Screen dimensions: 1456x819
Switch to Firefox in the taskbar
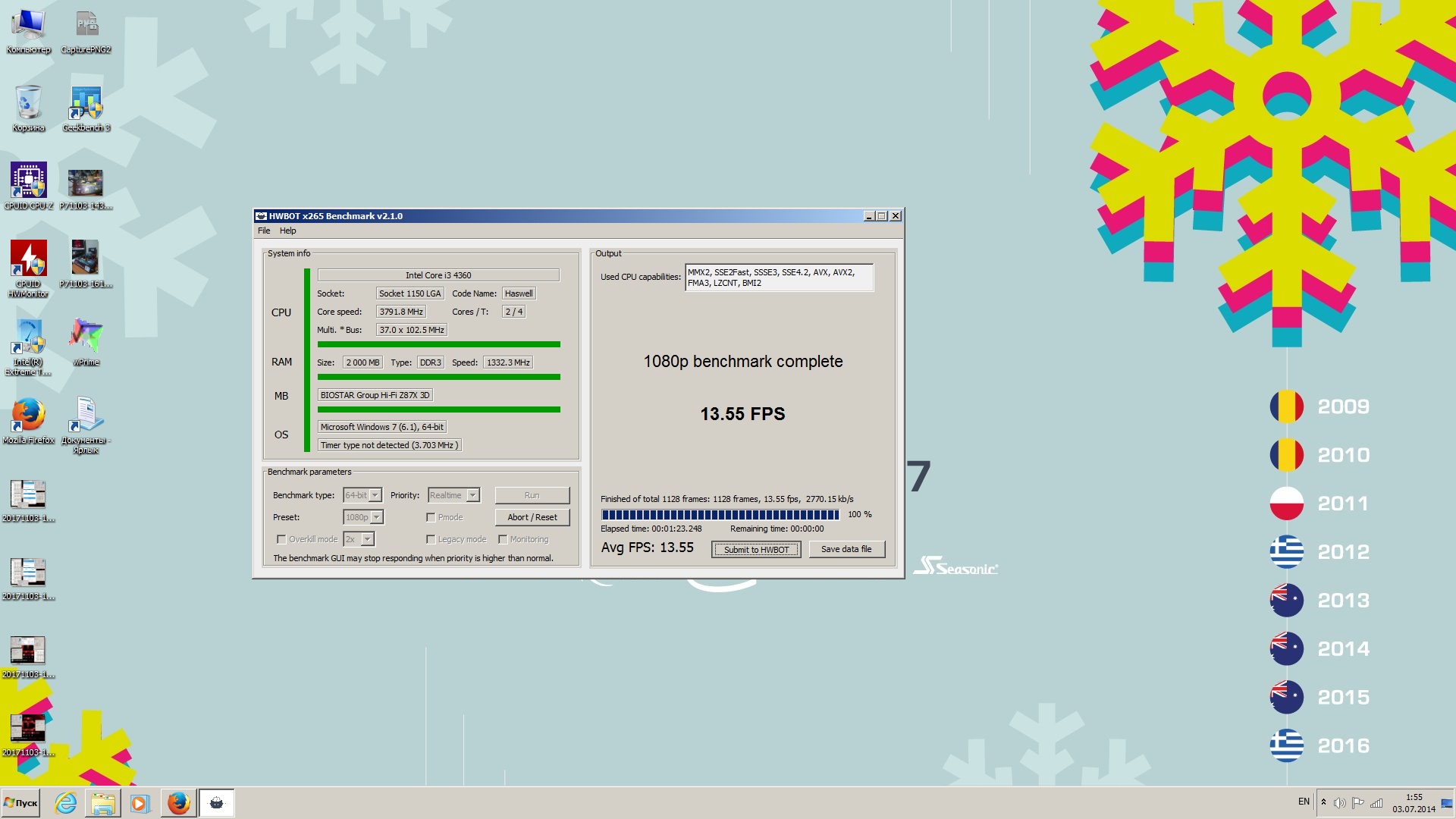point(178,803)
